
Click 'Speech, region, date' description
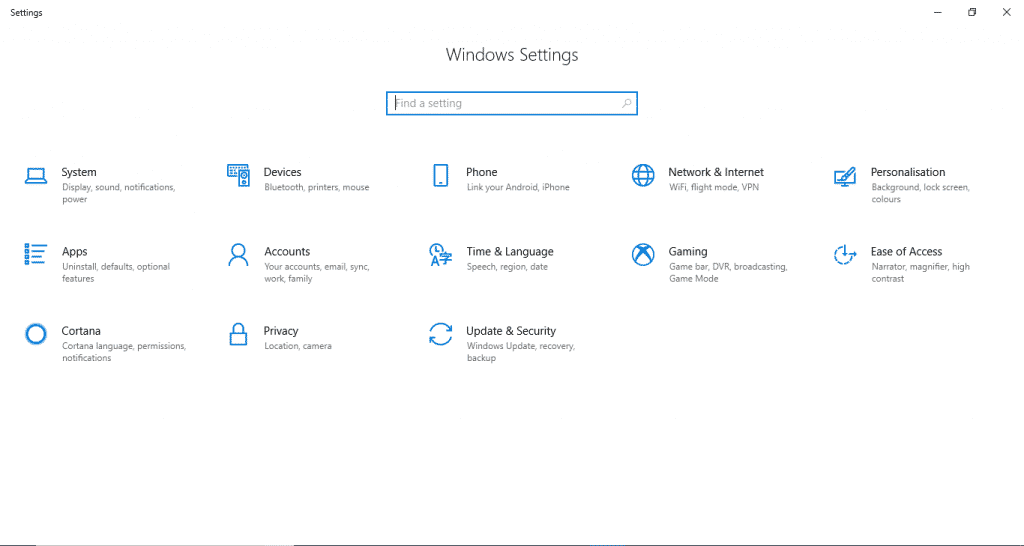point(507,266)
